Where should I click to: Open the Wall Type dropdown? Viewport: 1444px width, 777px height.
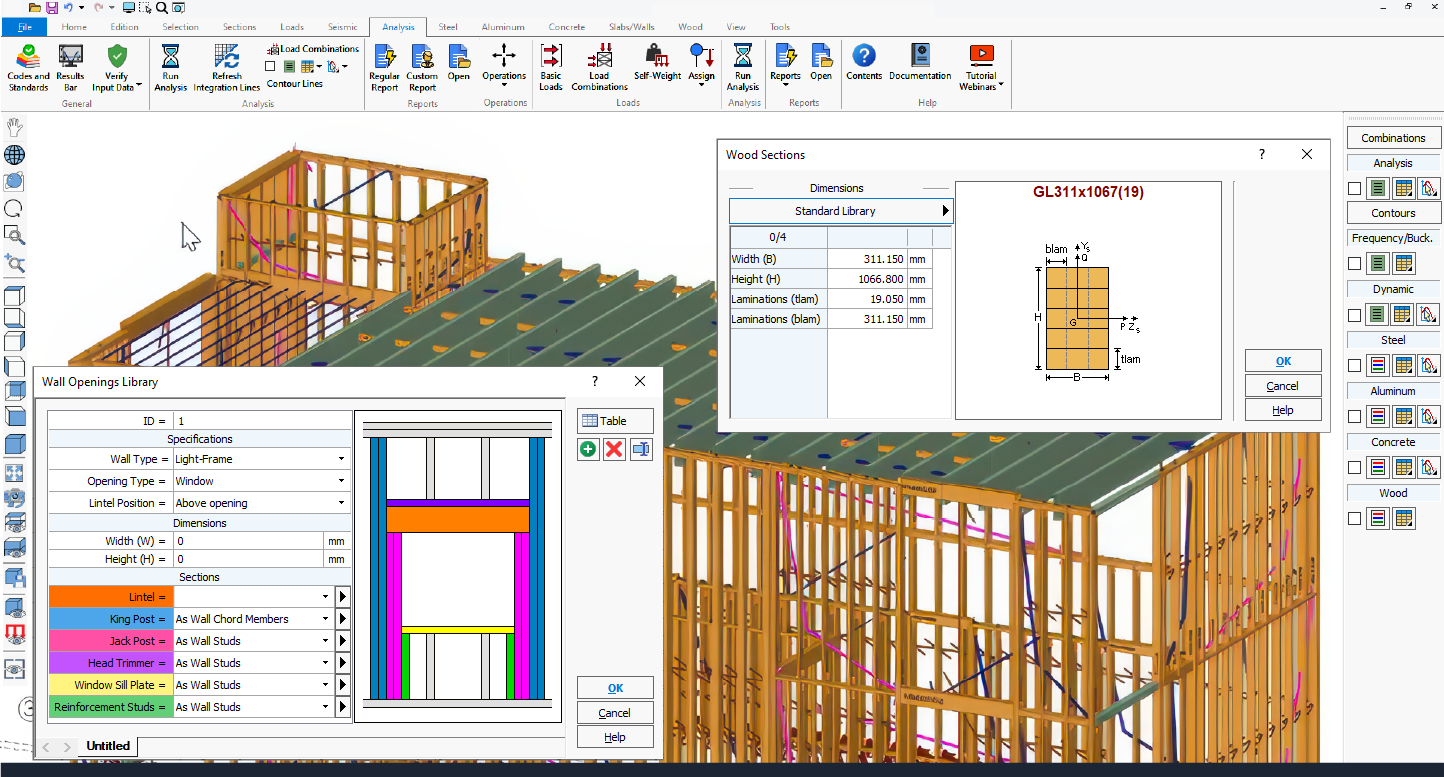[262, 459]
